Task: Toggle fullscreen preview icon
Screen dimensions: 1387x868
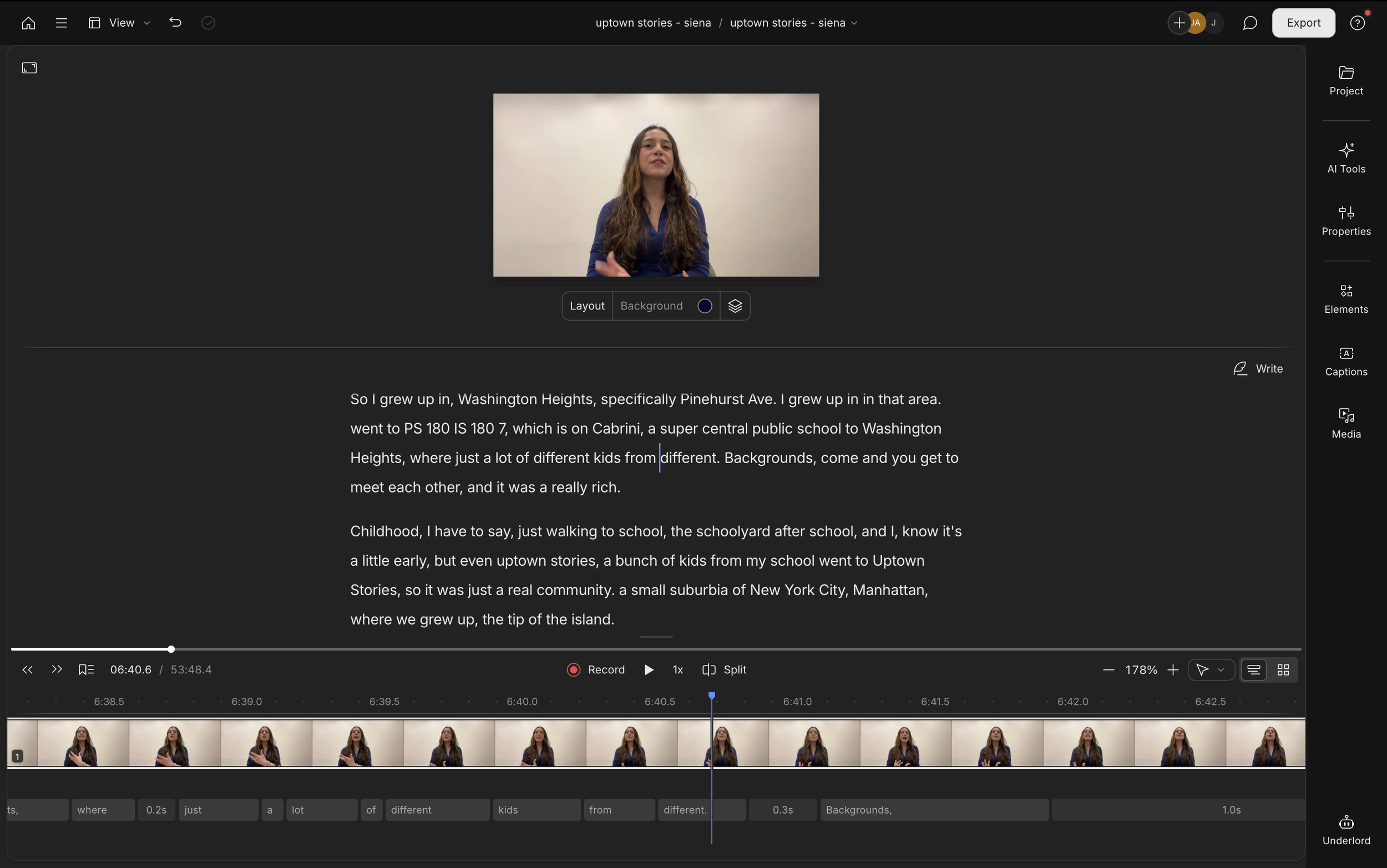Action: [29, 68]
